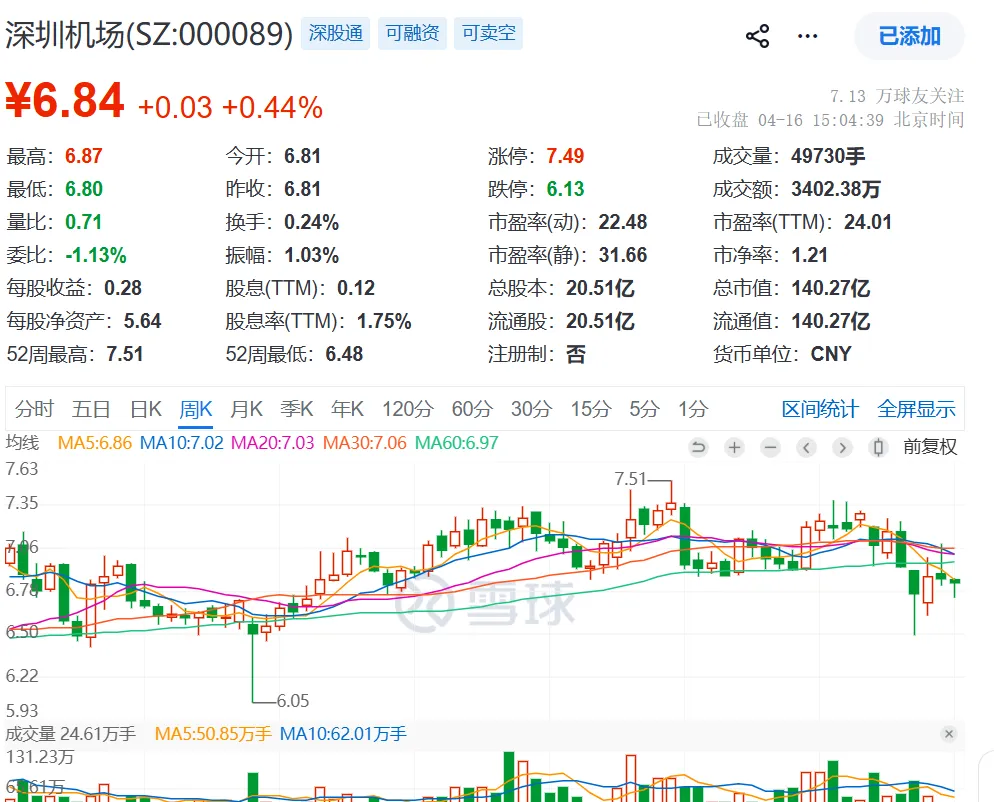Select the 日K chart tab
The image size is (994, 802).
pos(146,409)
